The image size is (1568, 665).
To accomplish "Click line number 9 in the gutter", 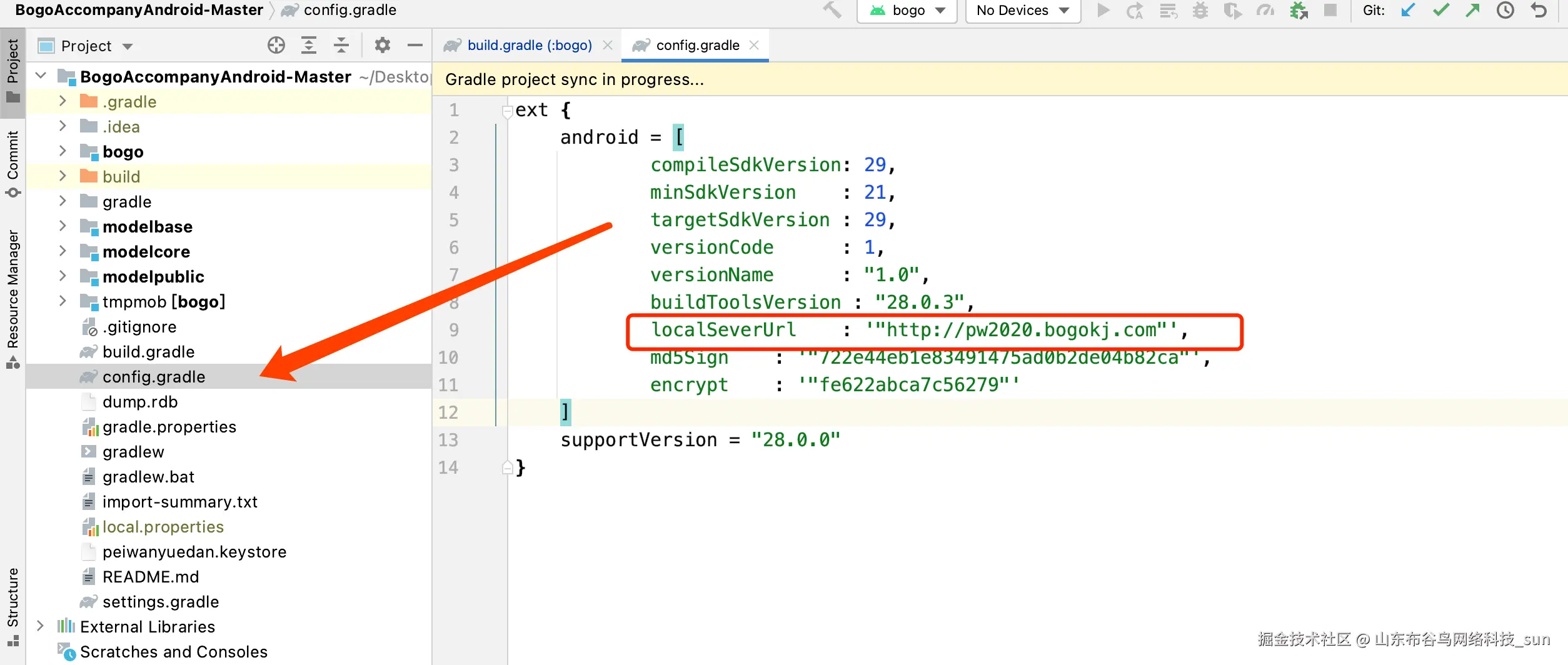I will pos(454,330).
